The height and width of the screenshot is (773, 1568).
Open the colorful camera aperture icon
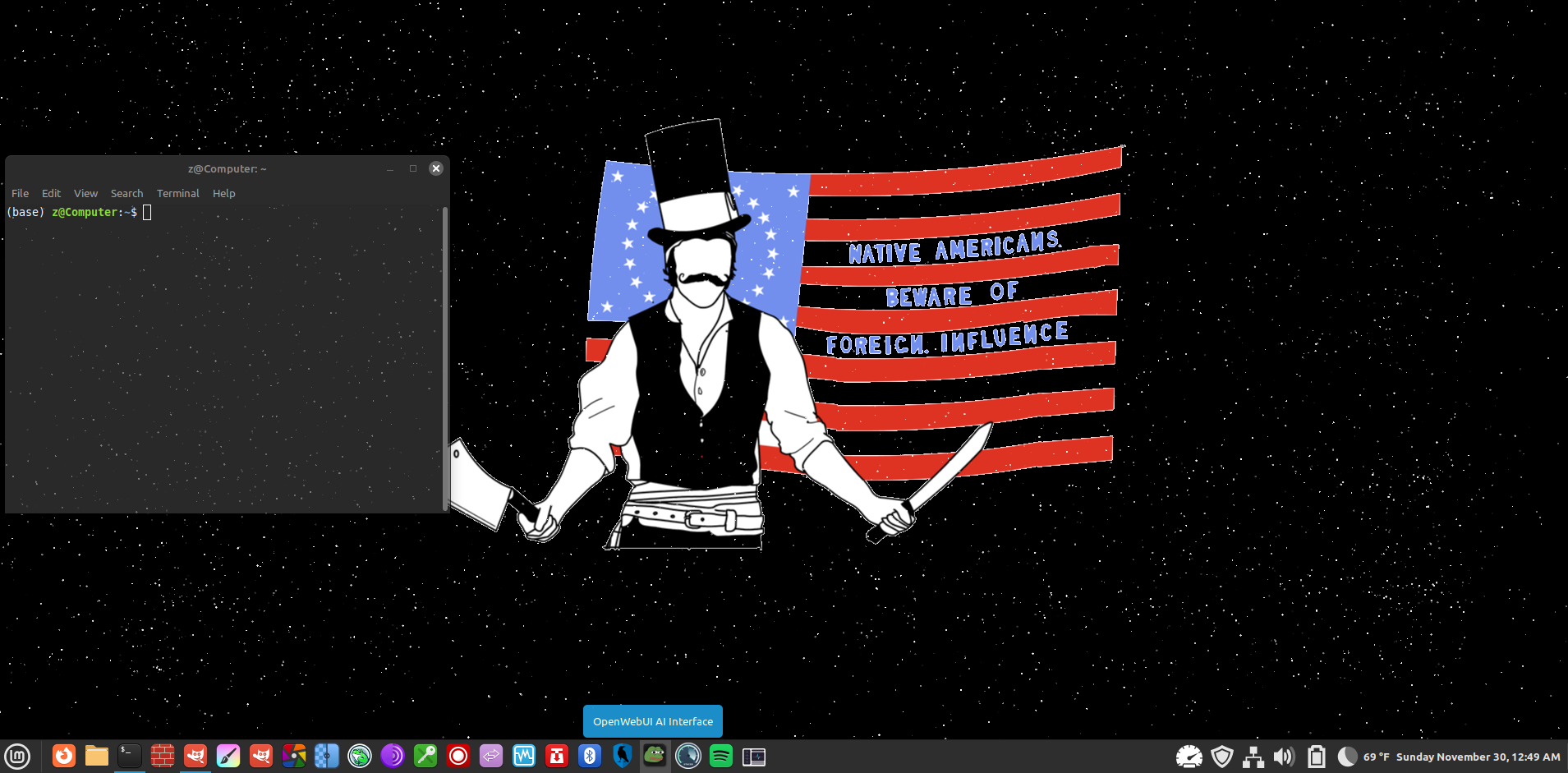point(294,756)
